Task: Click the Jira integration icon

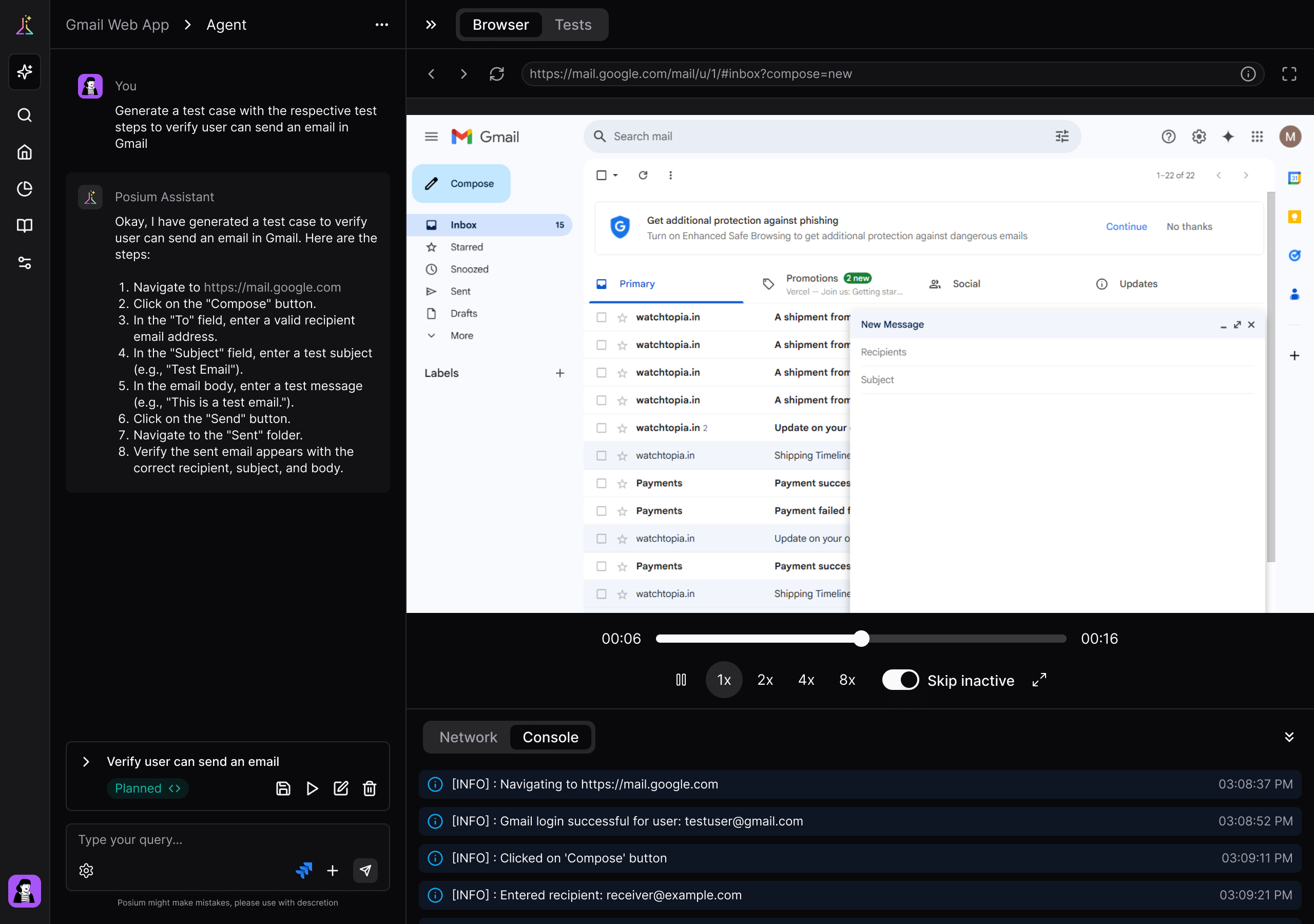Action: [304, 870]
